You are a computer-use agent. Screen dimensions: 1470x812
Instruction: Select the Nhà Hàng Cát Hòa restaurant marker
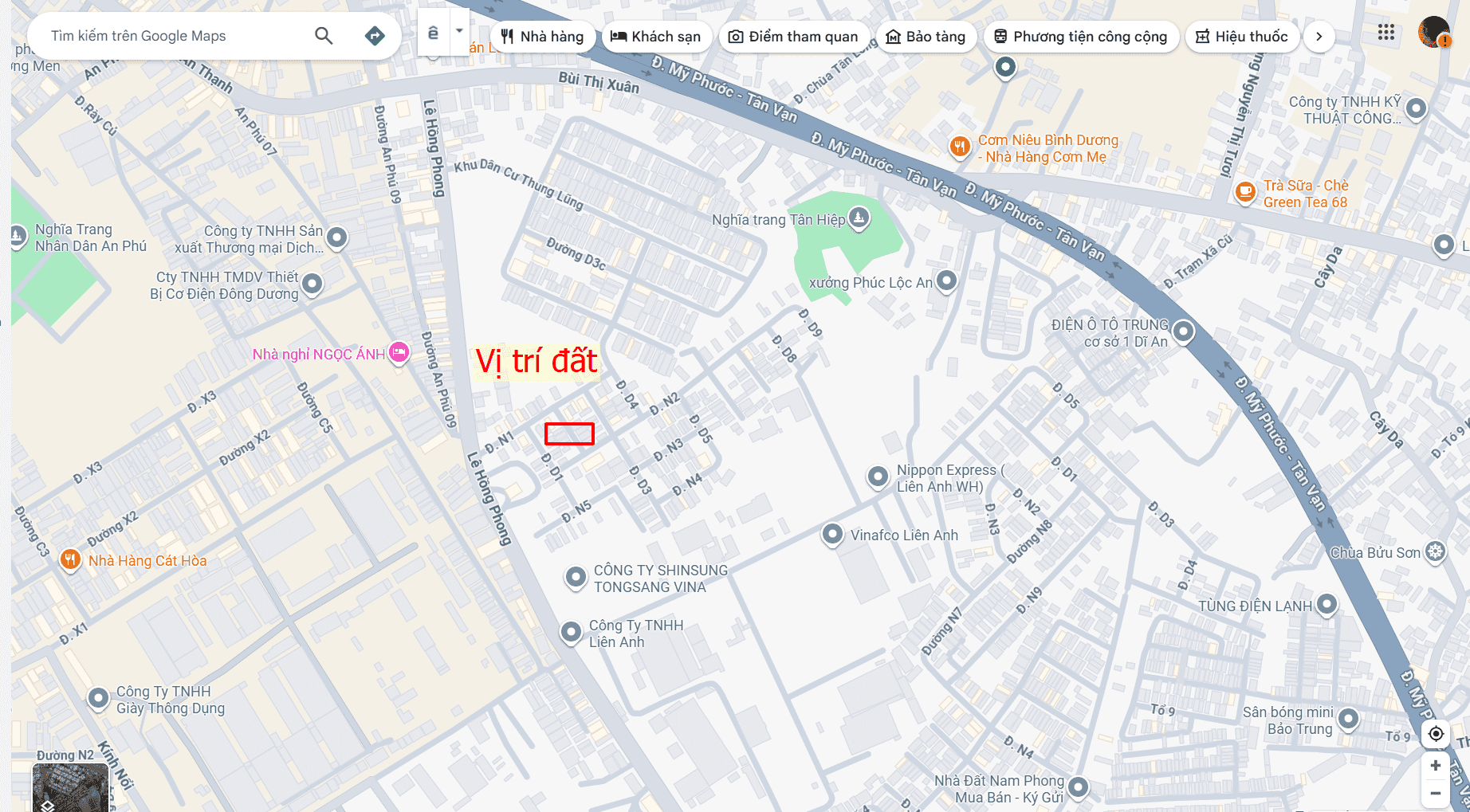(x=70, y=559)
